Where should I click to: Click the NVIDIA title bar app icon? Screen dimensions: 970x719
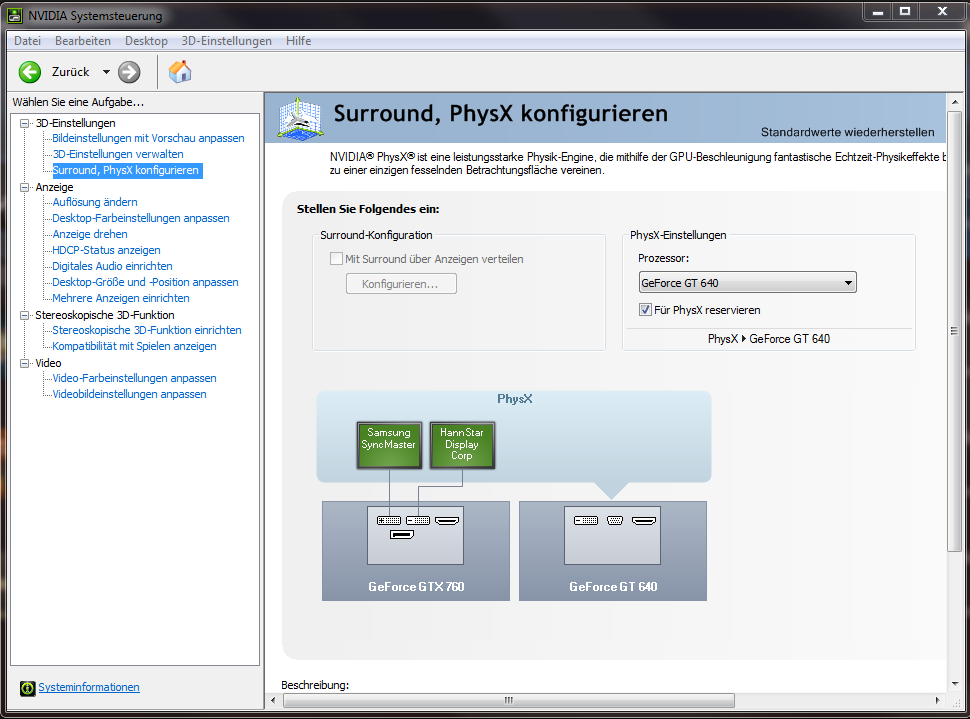[15, 15]
